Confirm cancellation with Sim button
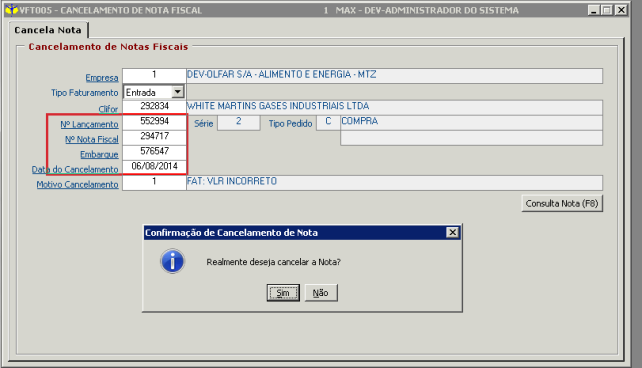The width and height of the screenshot is (642, 368). 283,293
